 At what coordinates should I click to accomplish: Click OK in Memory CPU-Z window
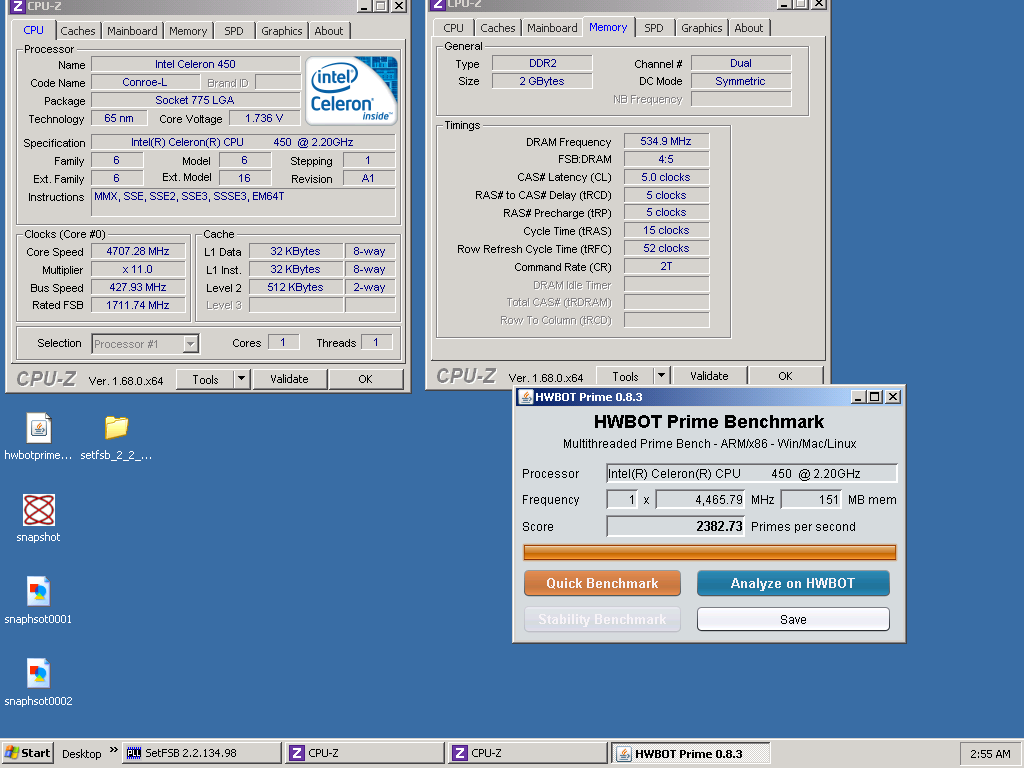[x=785, y=376]
